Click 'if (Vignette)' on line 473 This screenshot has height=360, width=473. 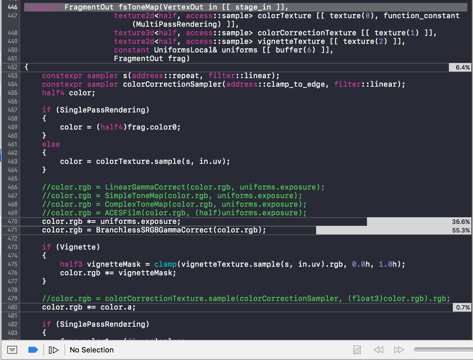(x=71, y=247)
